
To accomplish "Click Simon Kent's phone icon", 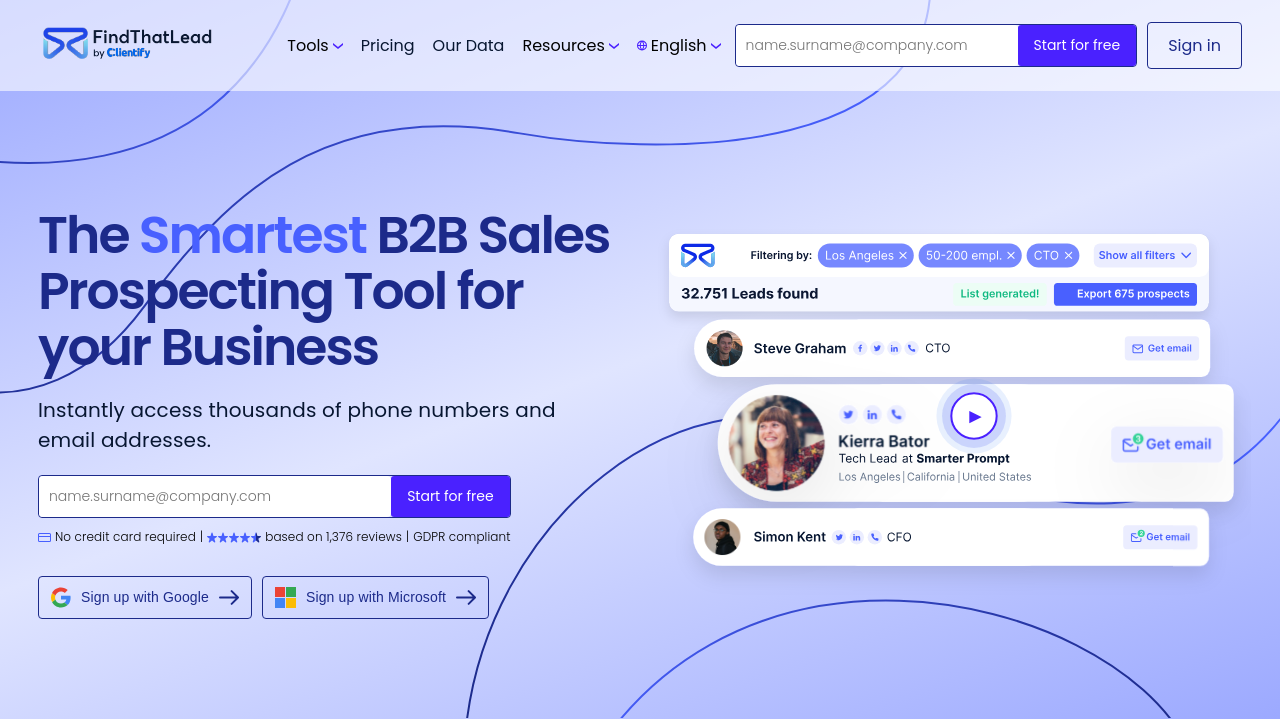I will coord(875,537).
